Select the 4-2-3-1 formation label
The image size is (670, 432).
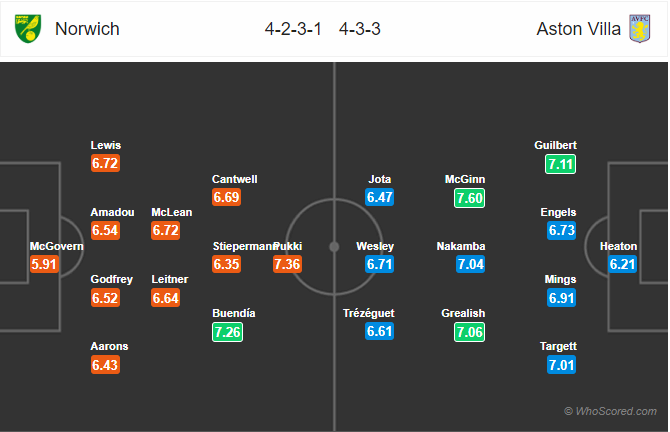pyautogui.click(x=293, y=29)
